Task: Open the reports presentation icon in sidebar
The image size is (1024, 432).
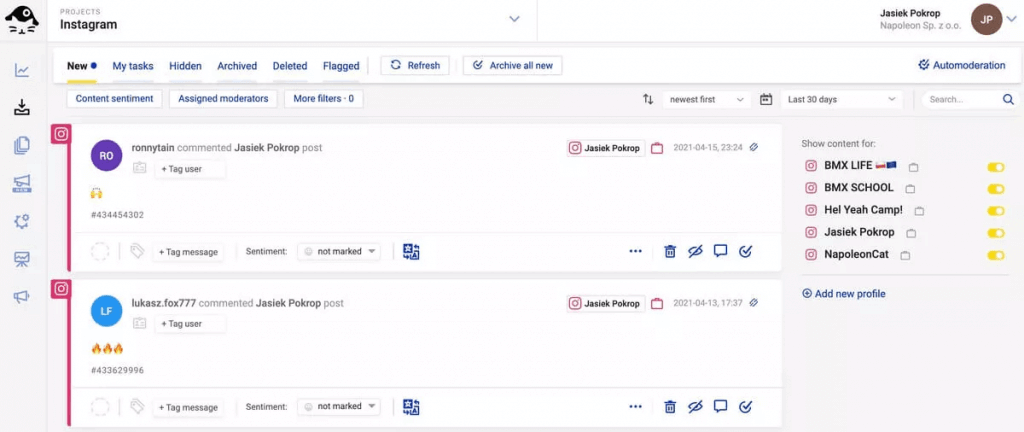Action: coord(22,260)
